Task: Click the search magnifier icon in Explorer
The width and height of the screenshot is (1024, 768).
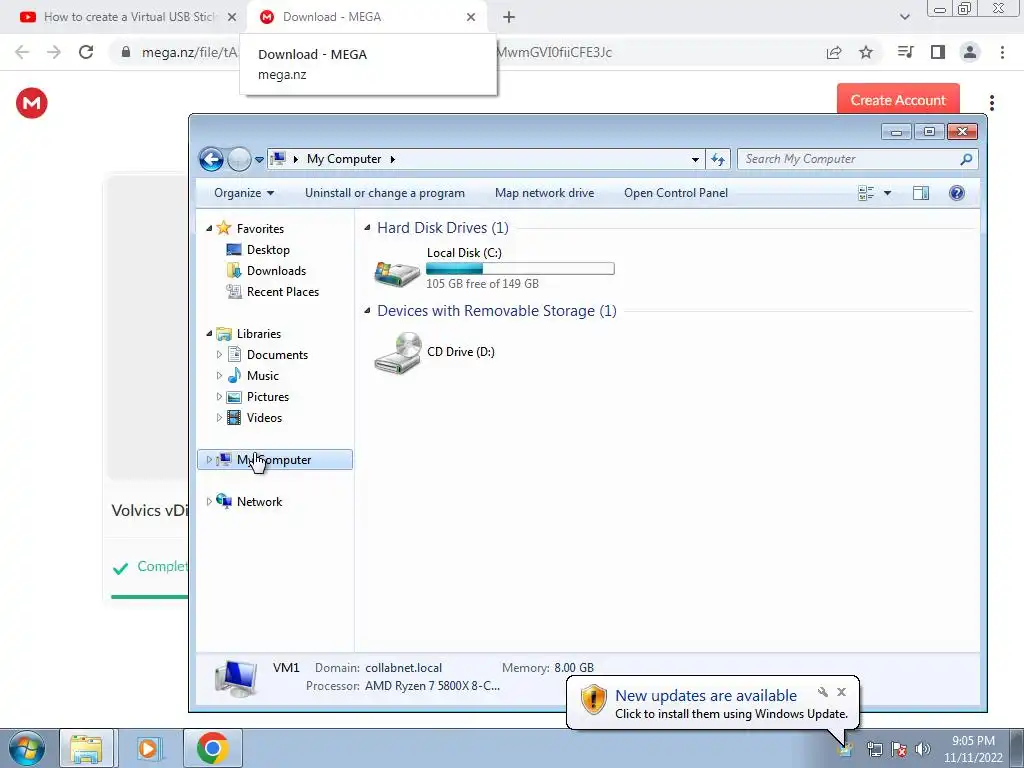Action: [x=966, y=159]
